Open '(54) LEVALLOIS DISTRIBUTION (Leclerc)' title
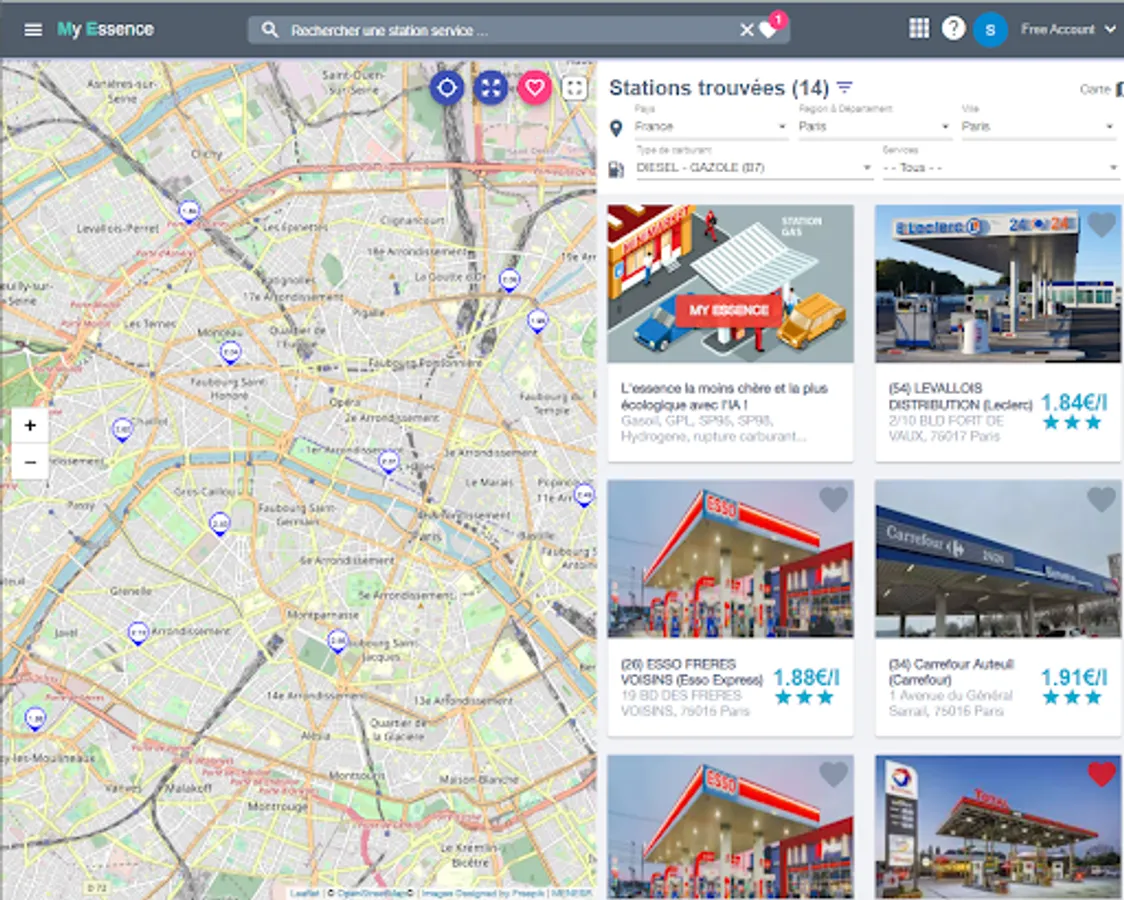1124x900 pixels. (961, 396)
